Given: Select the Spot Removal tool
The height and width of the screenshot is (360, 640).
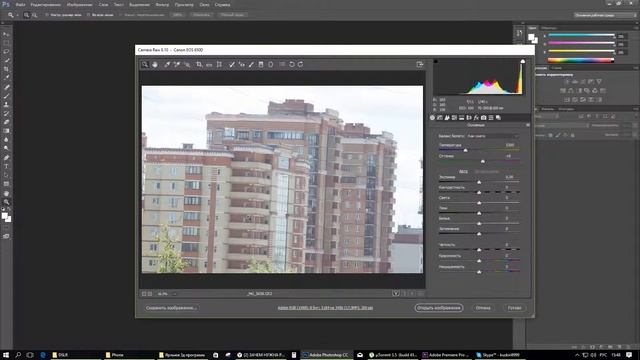Looking at the screenshot, I should pos(231,64).
